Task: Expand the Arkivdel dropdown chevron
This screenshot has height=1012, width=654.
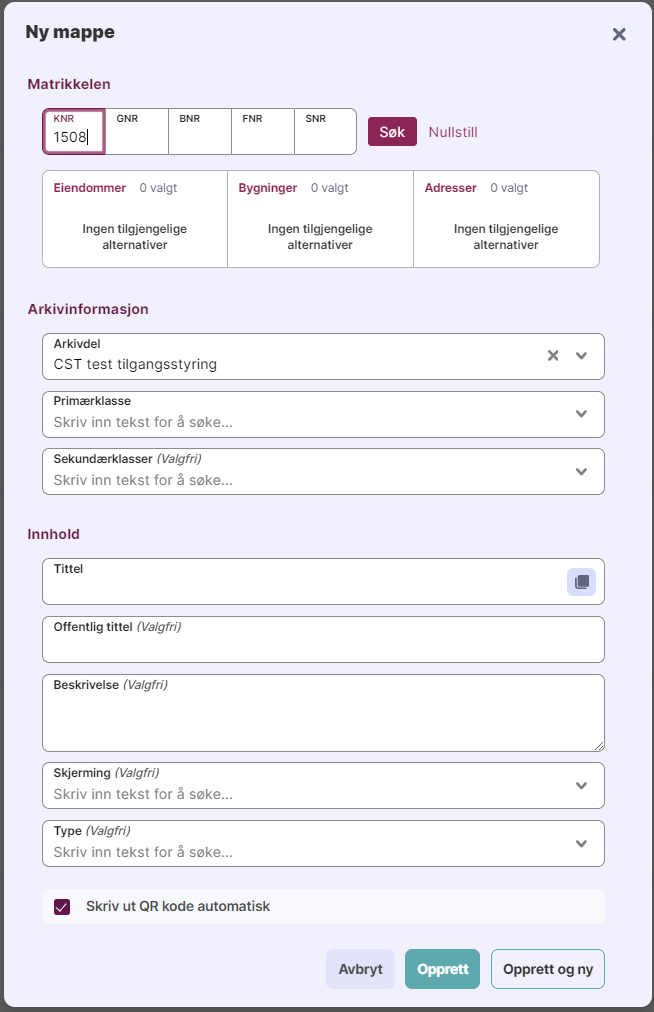Action: [x=582, y=356]
